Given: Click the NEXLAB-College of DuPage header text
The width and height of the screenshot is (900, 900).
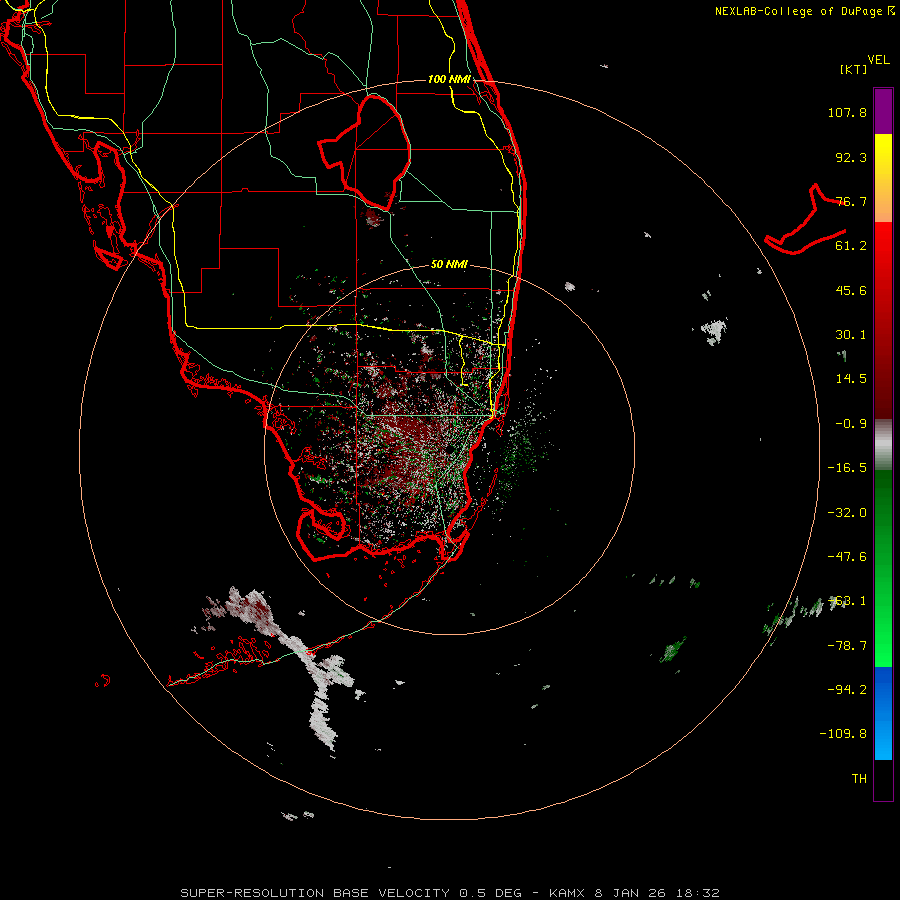Looking at the screenshot, I should [805, 11].
